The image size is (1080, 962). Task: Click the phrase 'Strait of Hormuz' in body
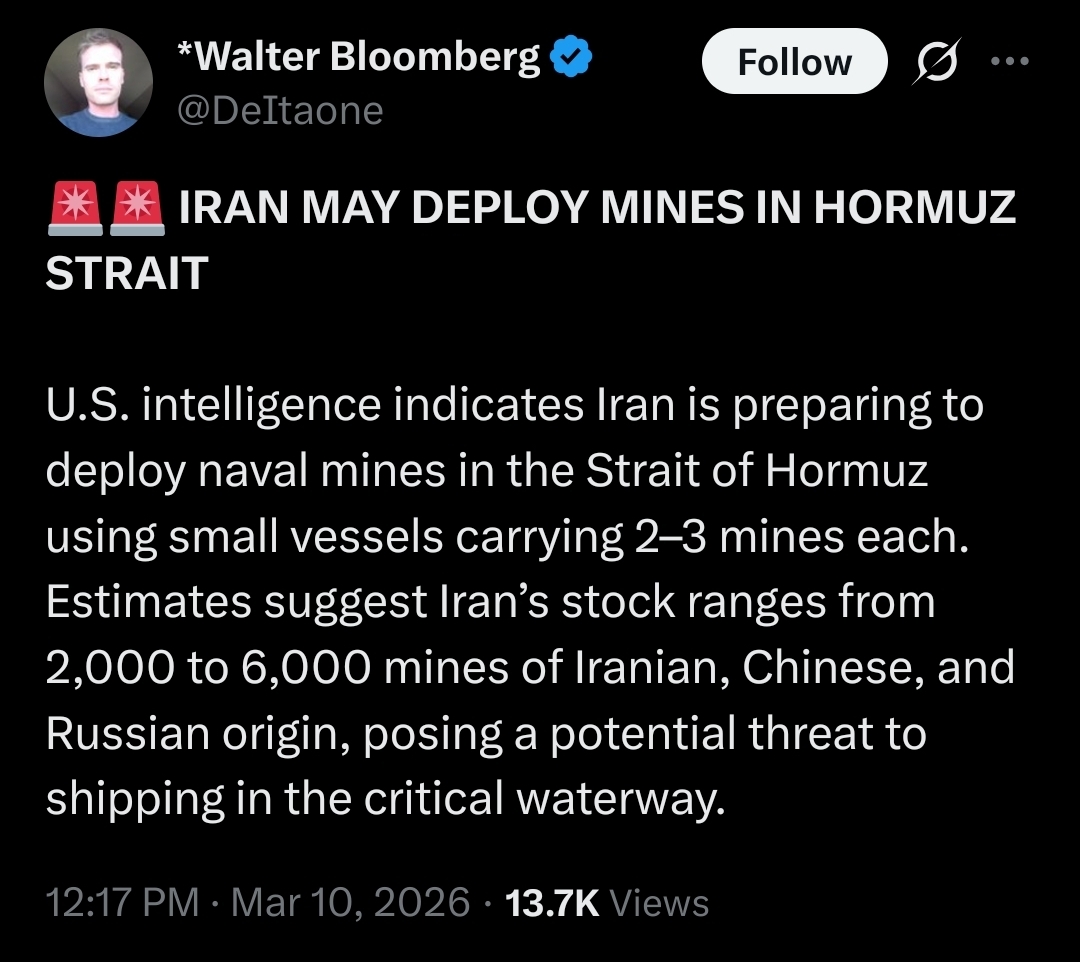pyautogui.click(x=756, y=470)
